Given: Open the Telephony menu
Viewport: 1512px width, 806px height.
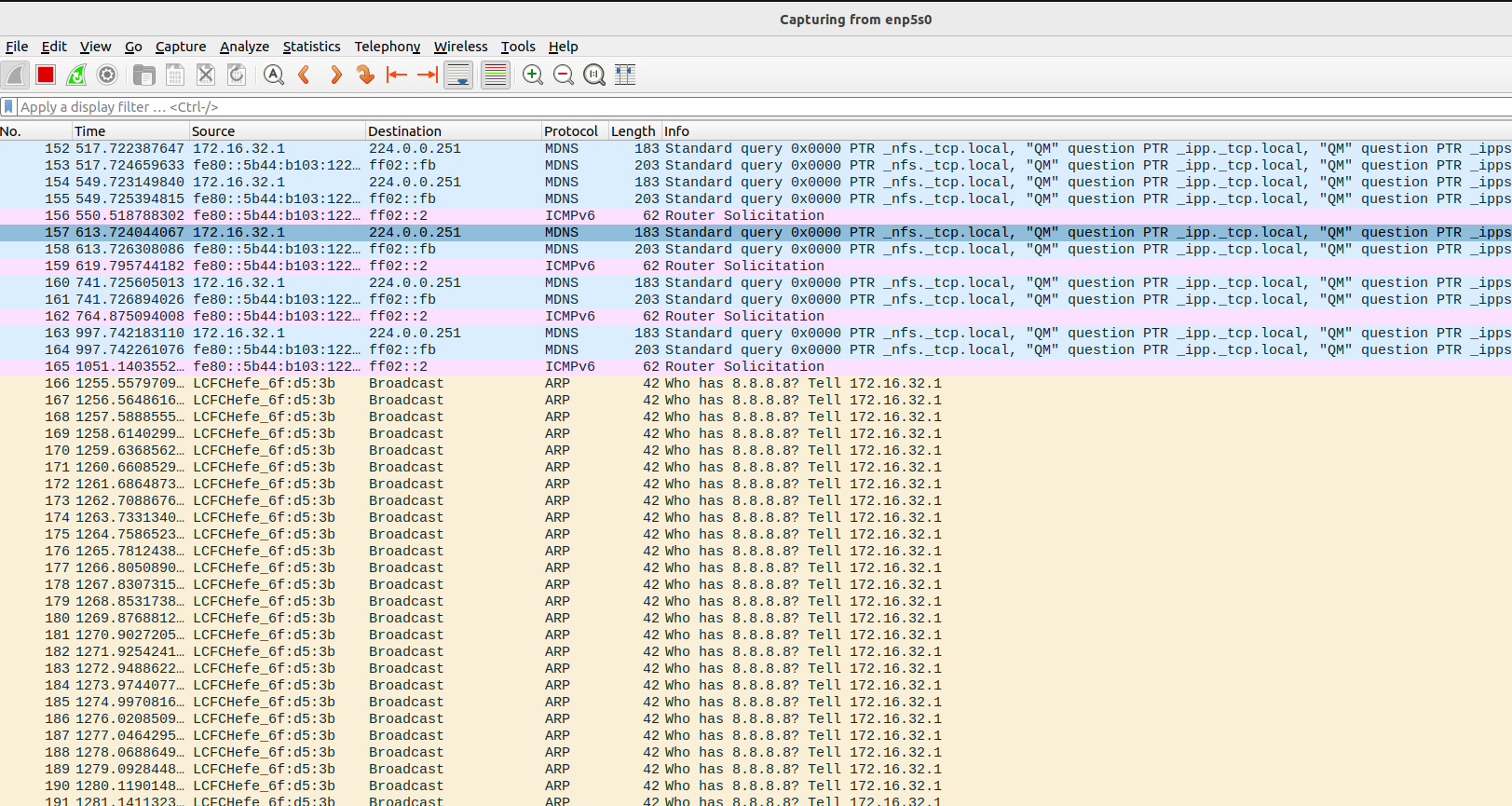Looking at the screenshot, I should 387,47.
